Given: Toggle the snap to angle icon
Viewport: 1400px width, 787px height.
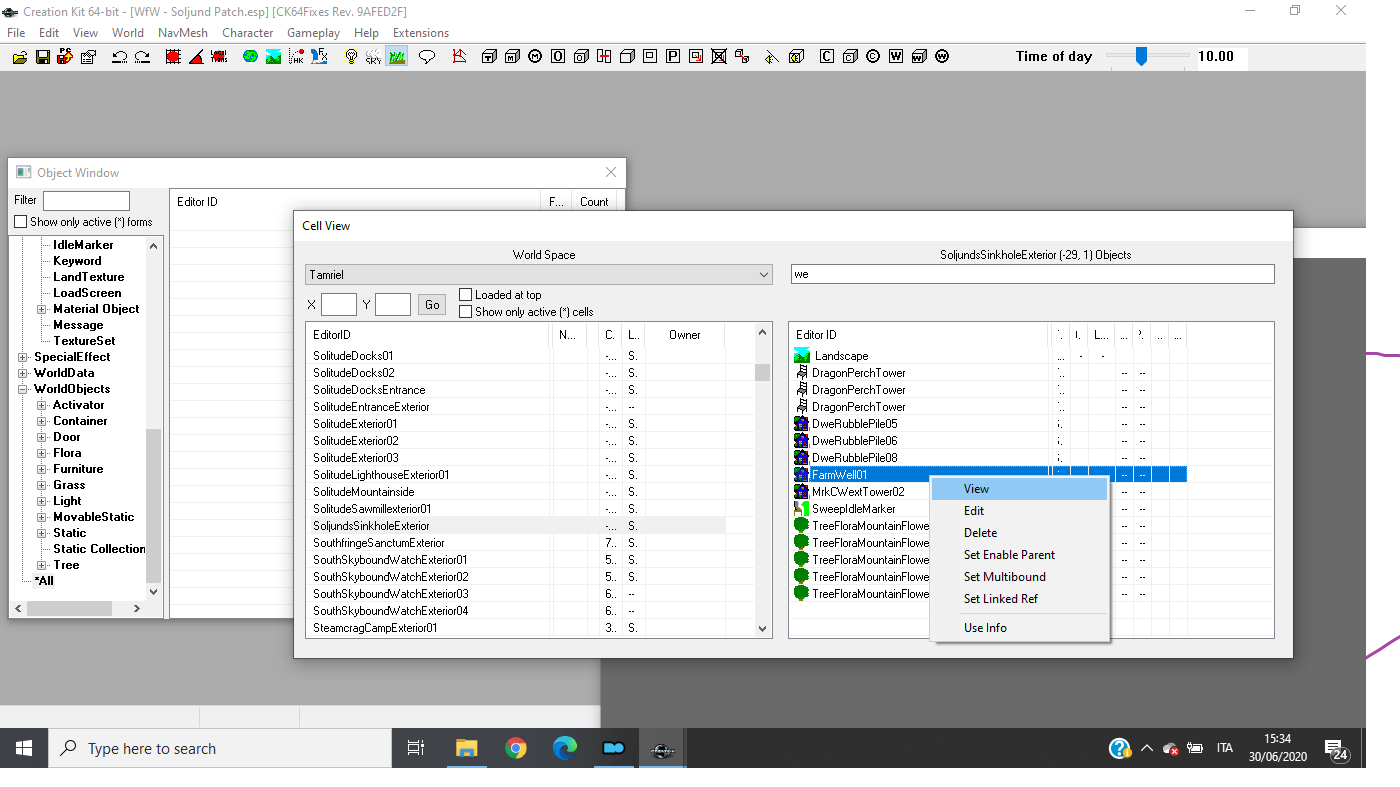Looking at the screenshot, I should tap(197, 57).
